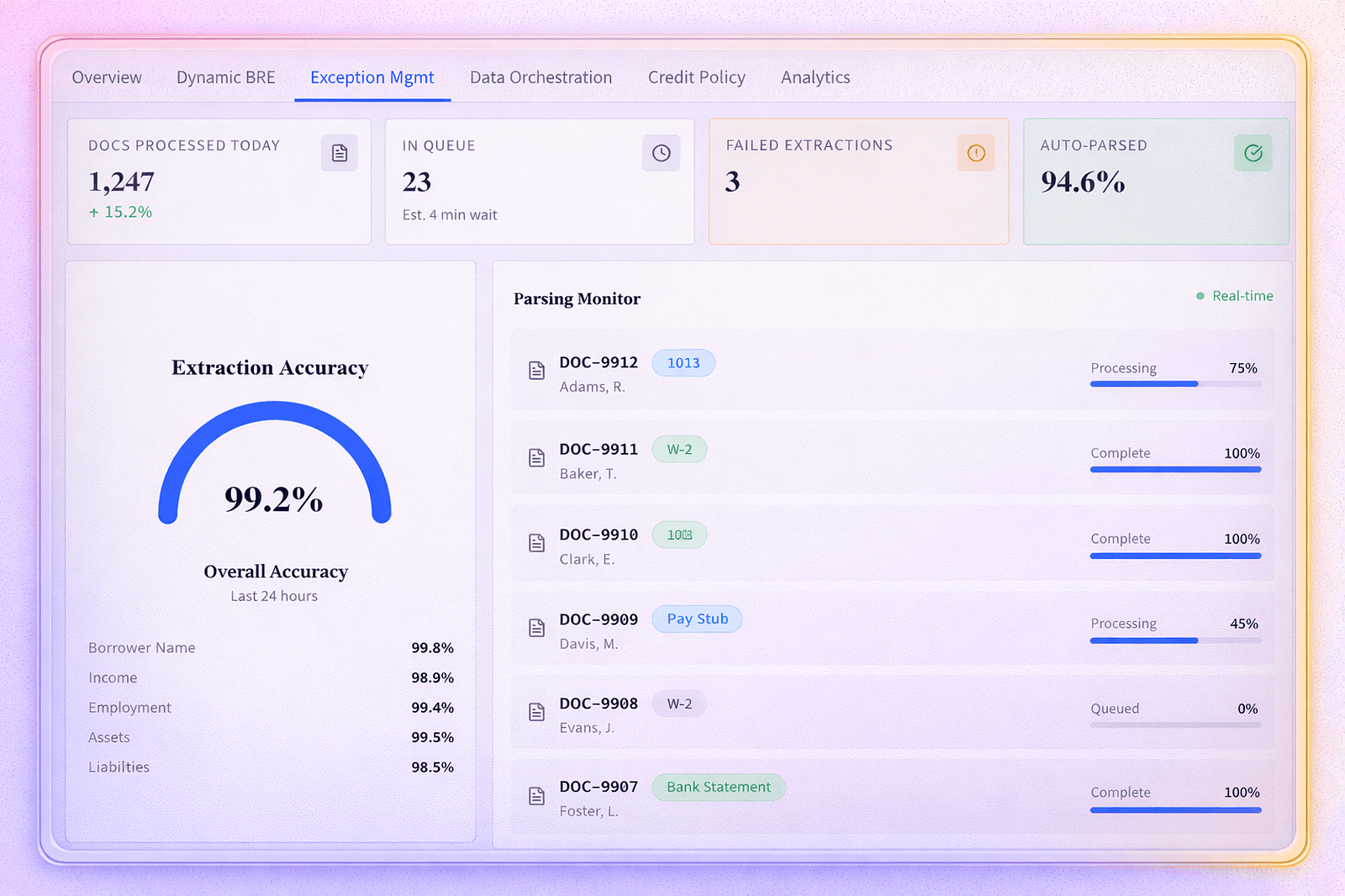Click the file icon beside DOC-9911

[536, 458]
